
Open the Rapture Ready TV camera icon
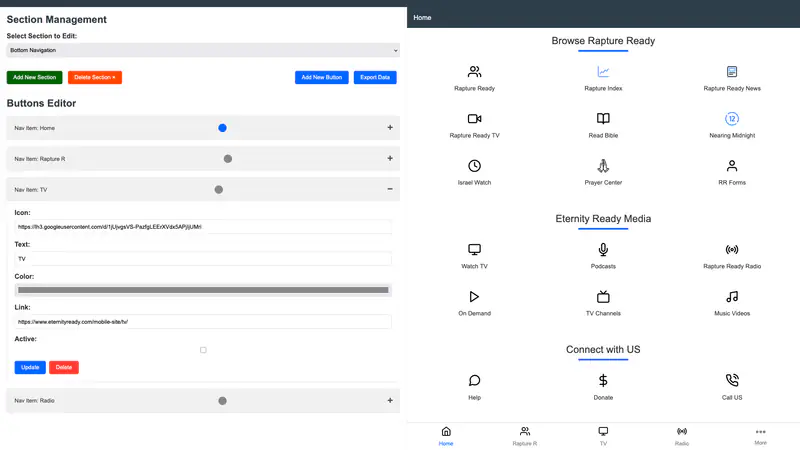(474, 119)
